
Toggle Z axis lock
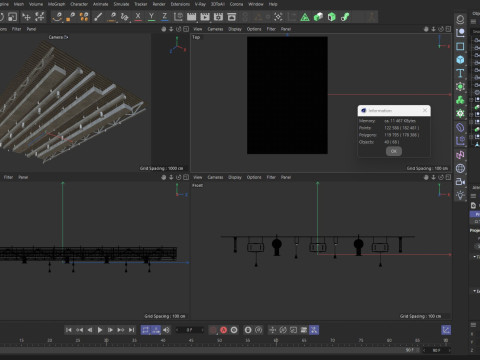[x=164, y=17]
